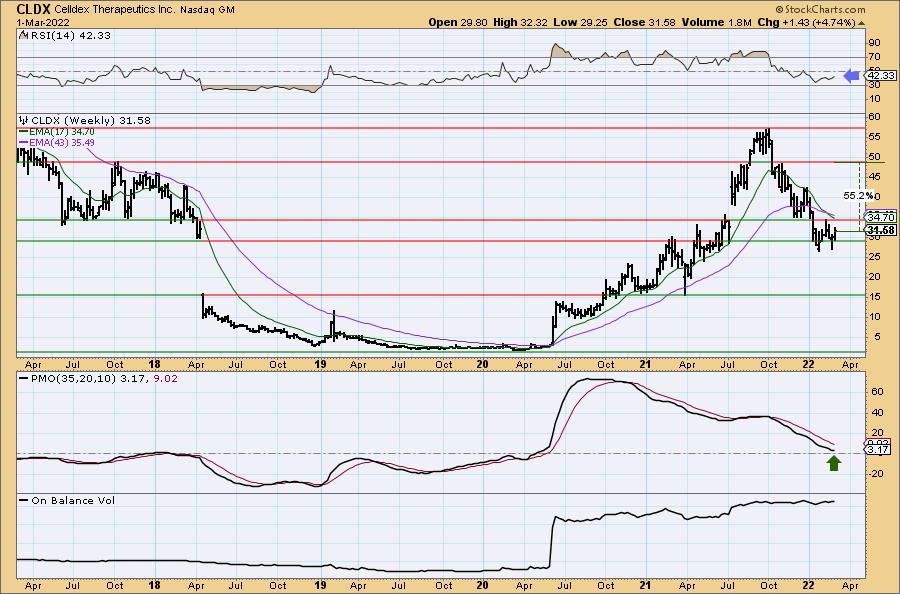The image size is (900, 594).
Task: Click the Nasdaq GM exchange label
Action: tap(207, 10)
